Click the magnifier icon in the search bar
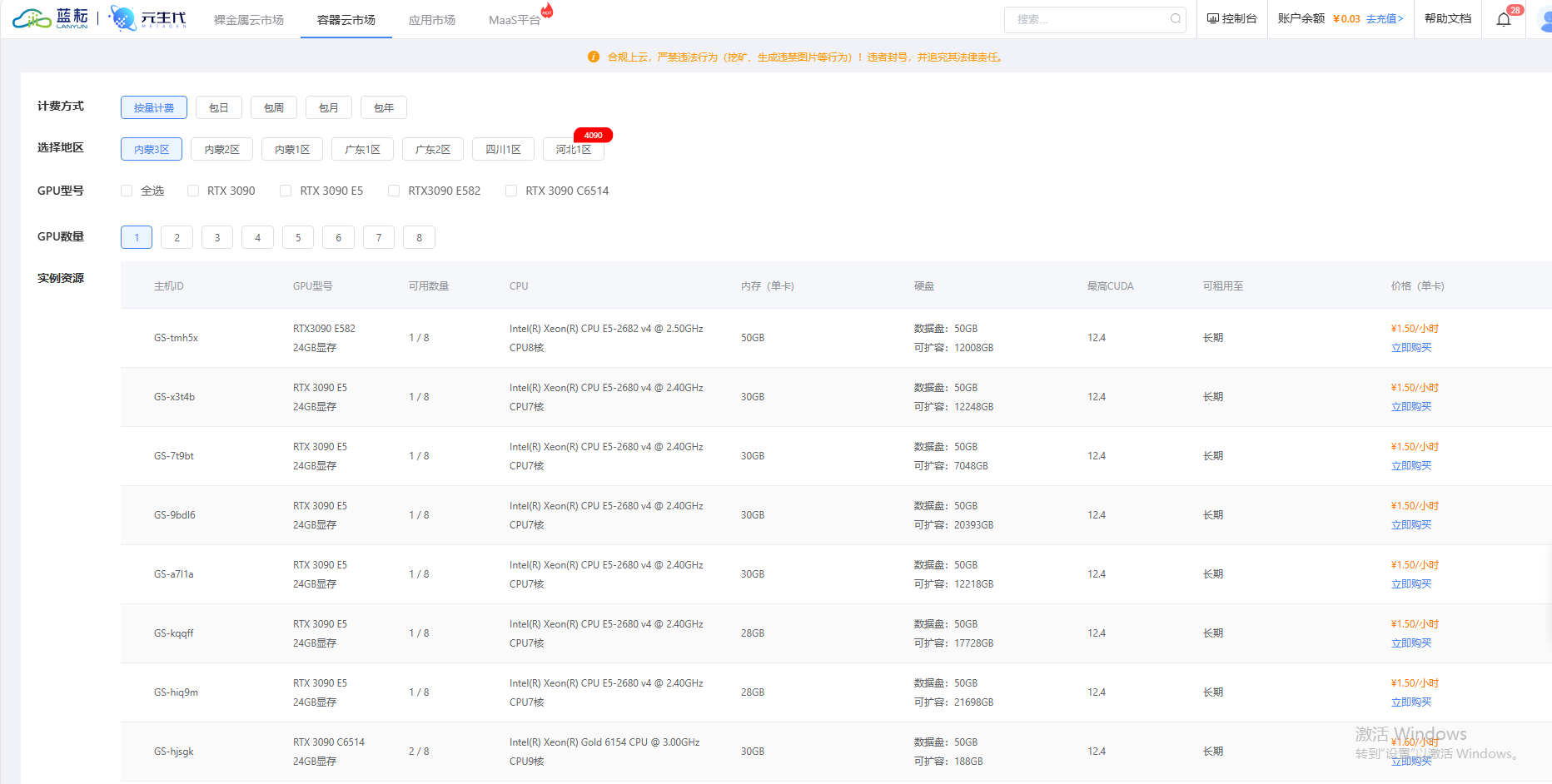The height and width of the screenshot is (784, 1552). click(x=1175, y=18)
